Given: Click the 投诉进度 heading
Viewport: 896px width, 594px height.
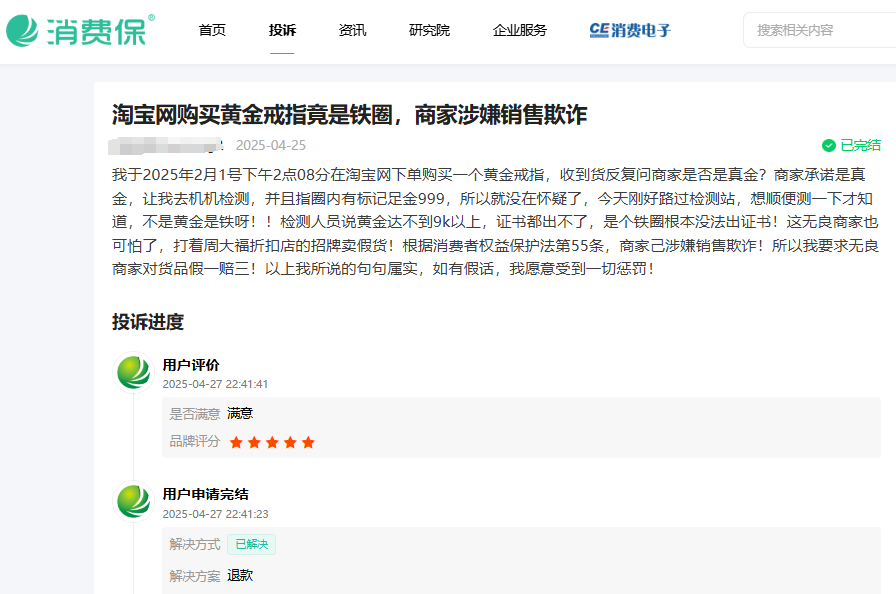Looking at the screenshot, I should (x=147, y=322).
